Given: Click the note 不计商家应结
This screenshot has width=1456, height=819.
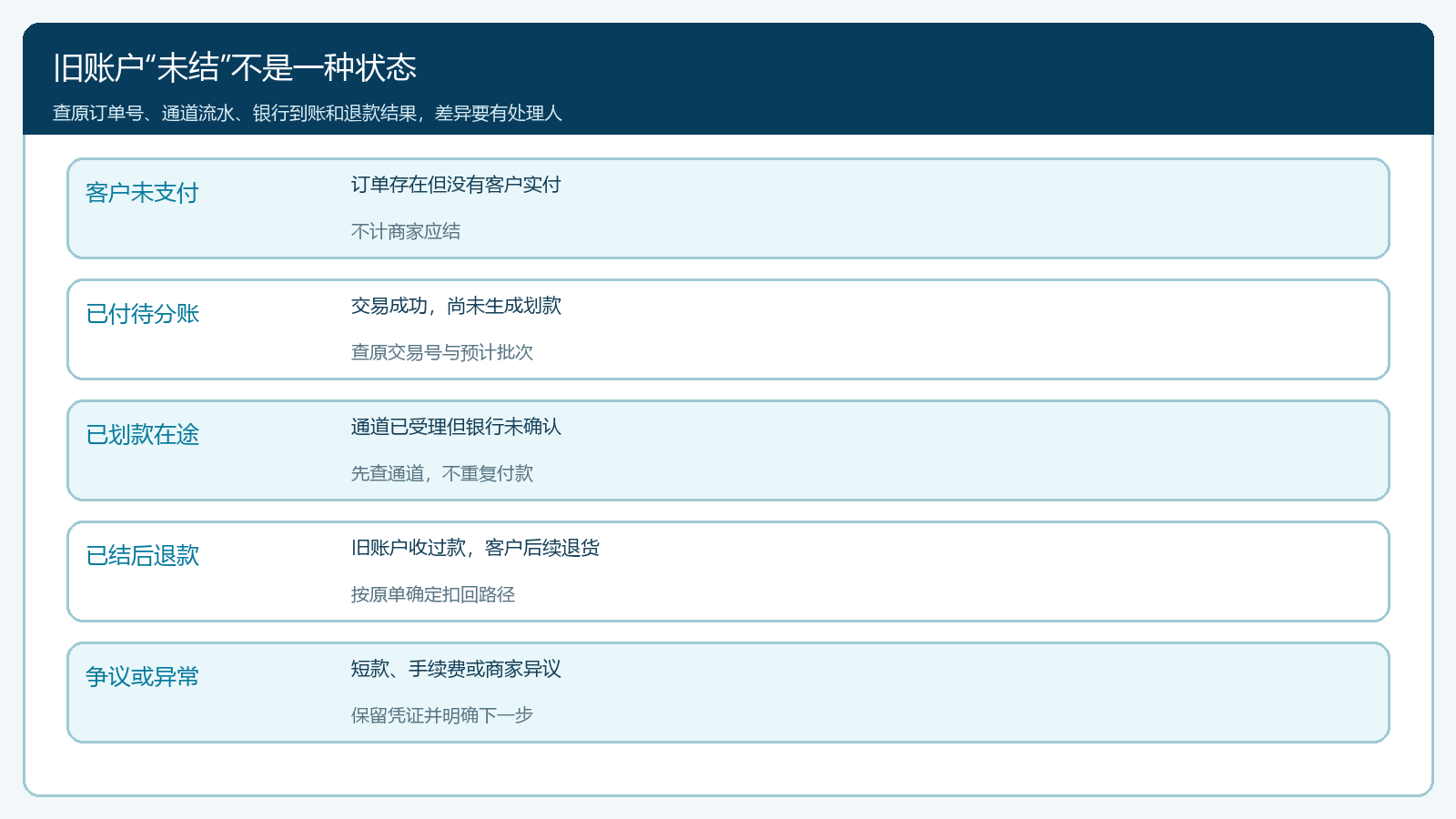Looking at the screenshot, I should (406, 231).
